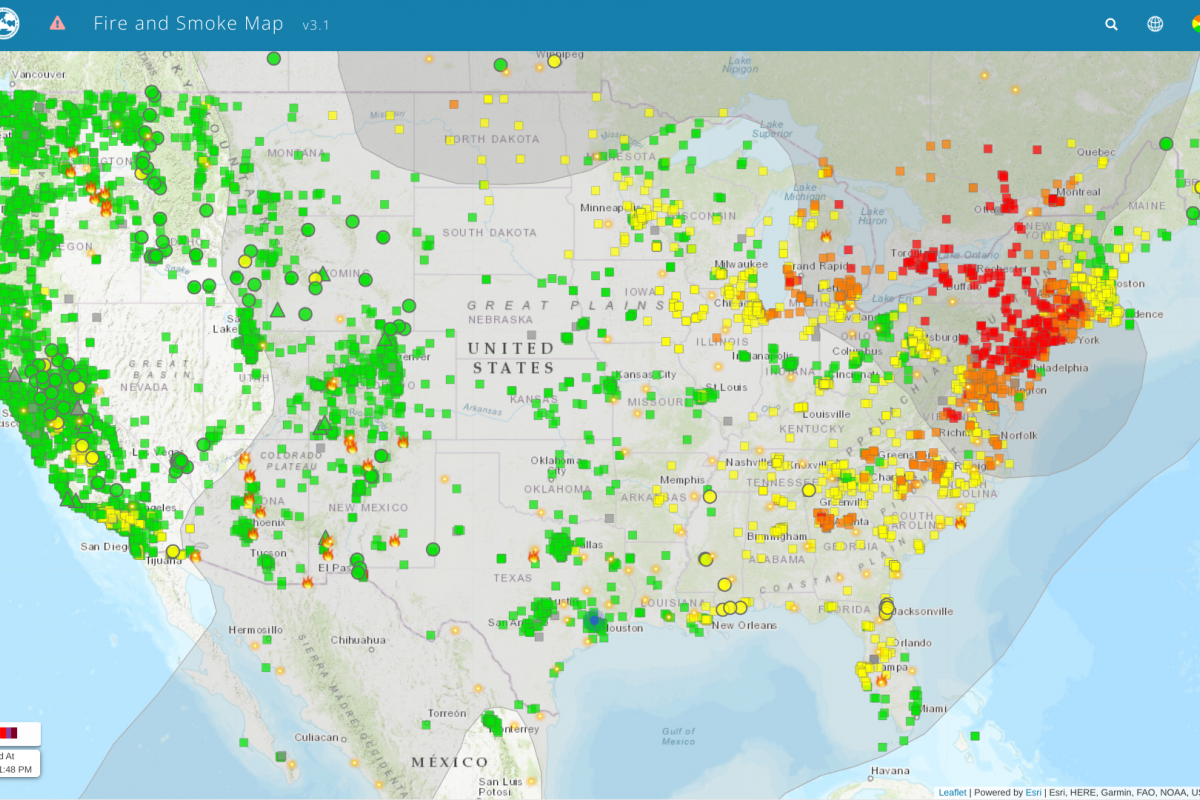
Task: Click the last-updated timestamp box
Action: (x=18, y=763)
